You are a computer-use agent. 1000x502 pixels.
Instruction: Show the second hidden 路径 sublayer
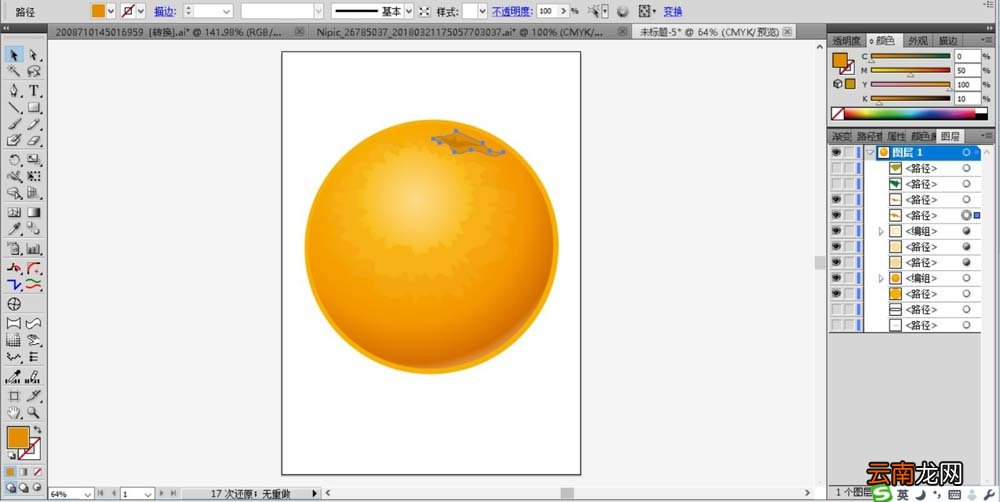click(x=836, y=184)
